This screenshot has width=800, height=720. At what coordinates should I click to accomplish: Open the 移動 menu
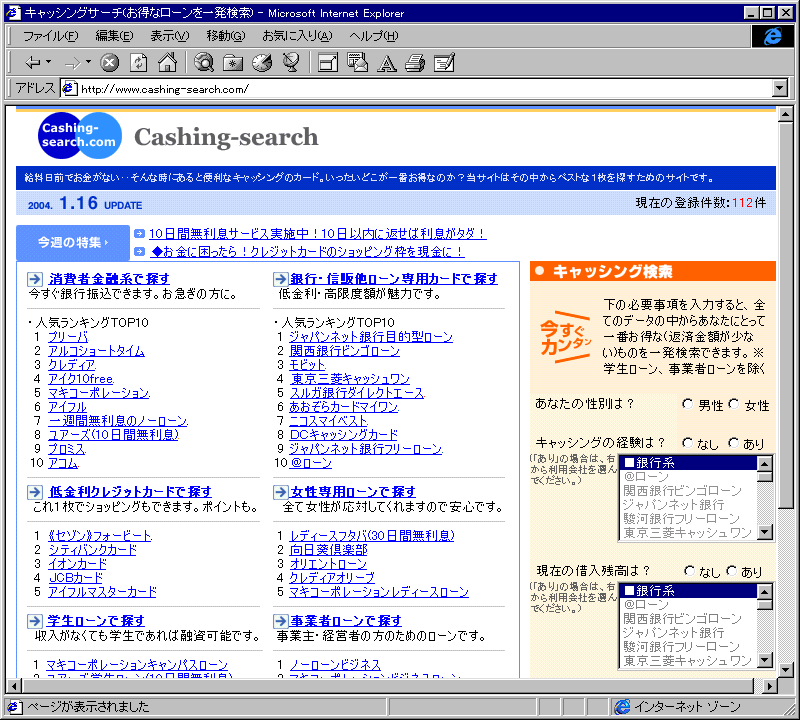pos(226,36)
